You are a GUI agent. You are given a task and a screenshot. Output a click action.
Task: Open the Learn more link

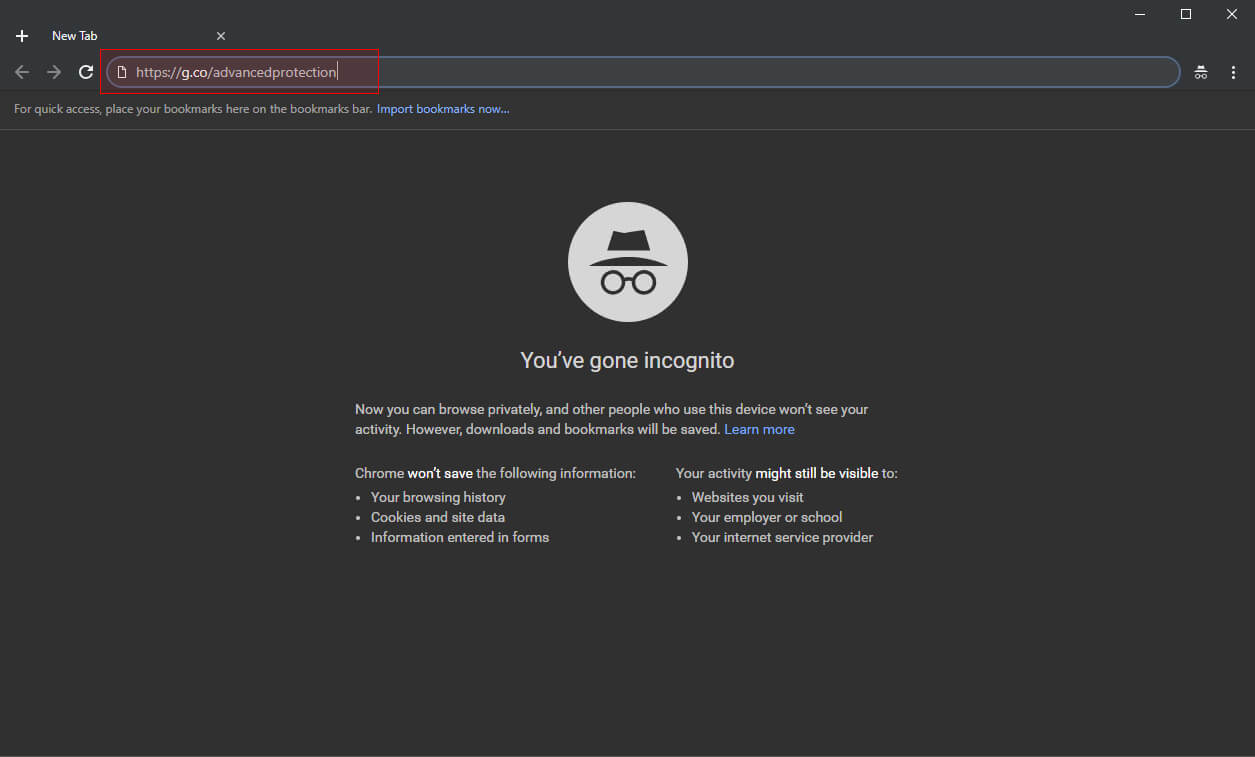[x=759, y=429]
